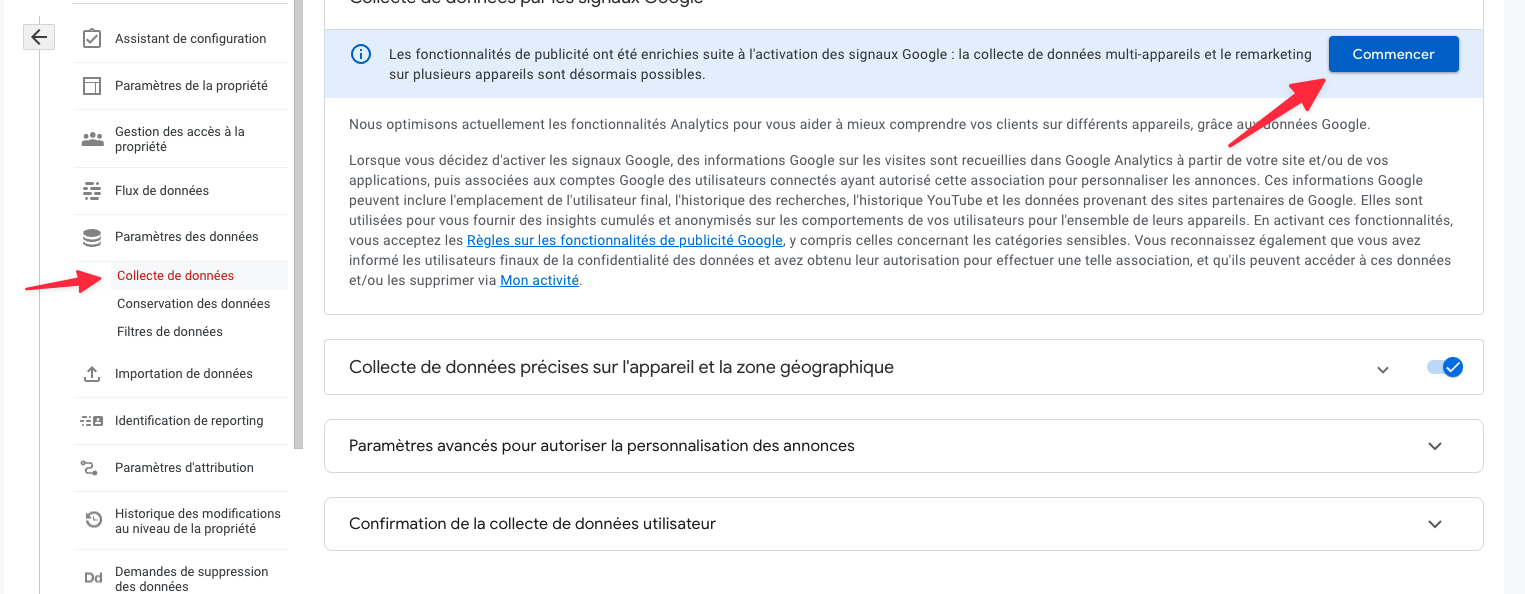Open the Mon activité link
The height and width of the screenshot is (594, 1525).
point(539,281)
